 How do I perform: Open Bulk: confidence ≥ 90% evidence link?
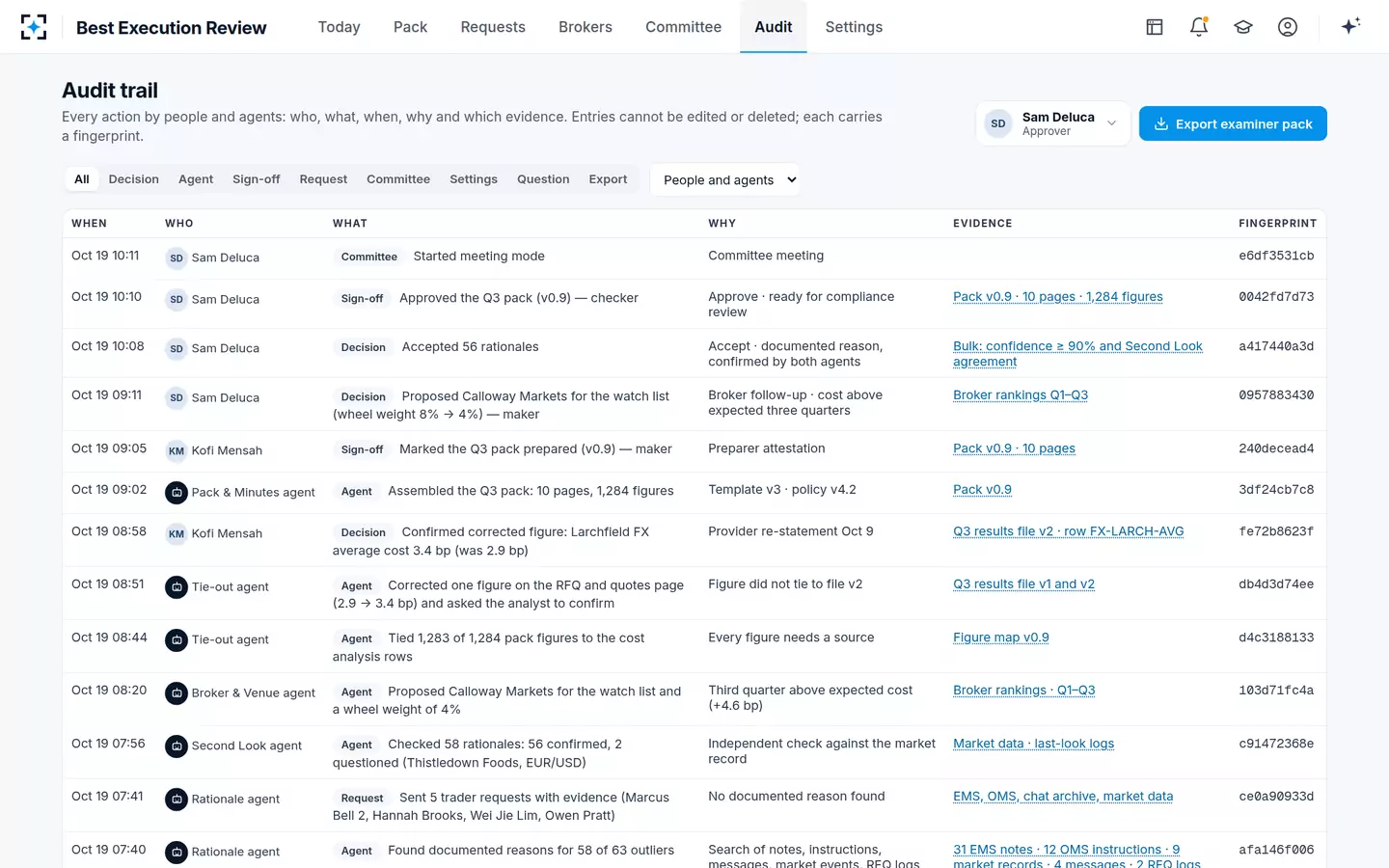tap(1077, 354)
